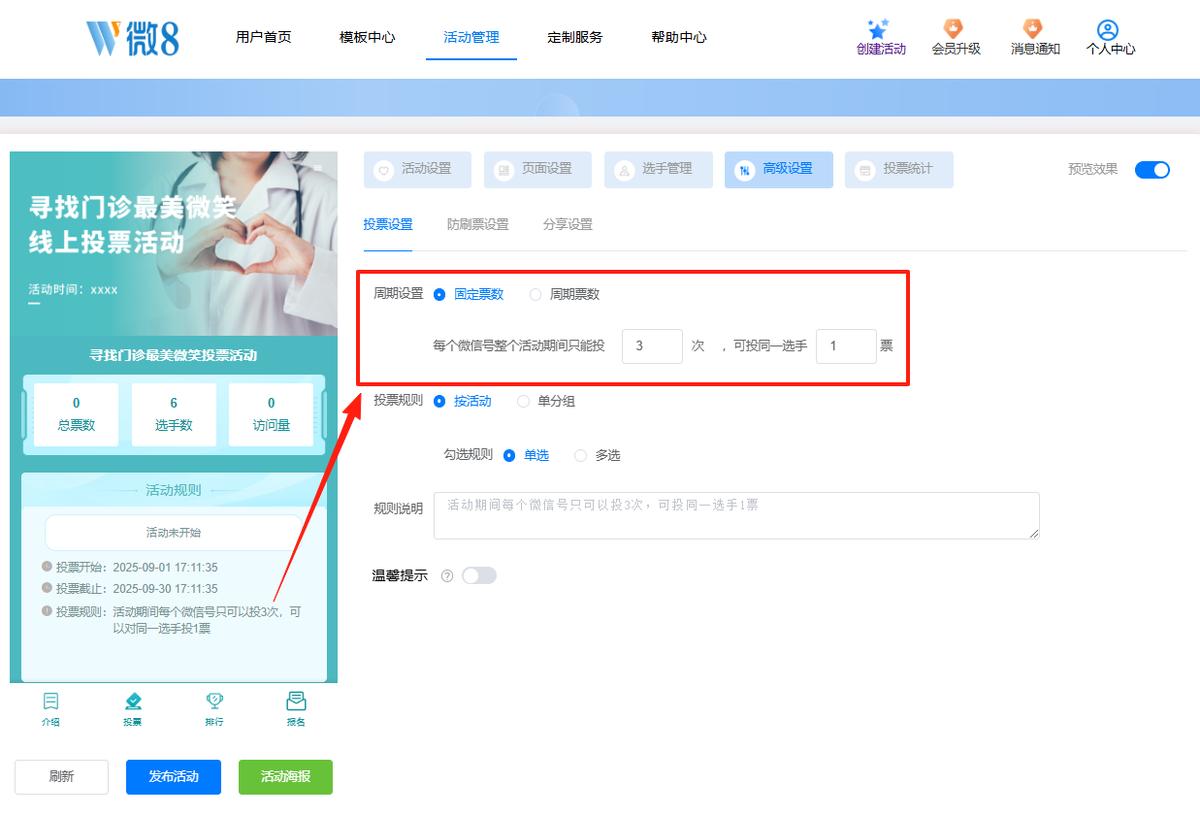Click the 总票数 stat card
The width and height of the screenshot is (1200, 819).
pyautogui.click(x=76, y=414)
